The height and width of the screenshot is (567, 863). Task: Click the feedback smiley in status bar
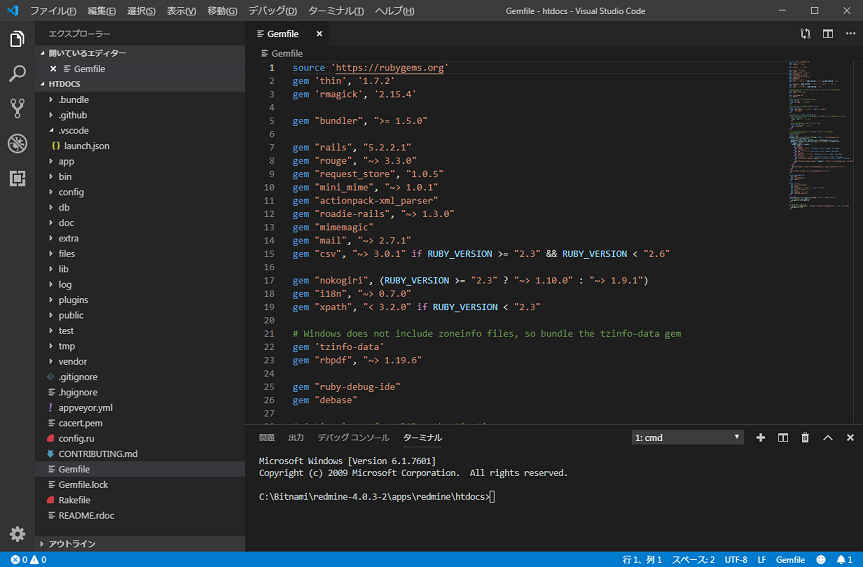pos(821,559)
